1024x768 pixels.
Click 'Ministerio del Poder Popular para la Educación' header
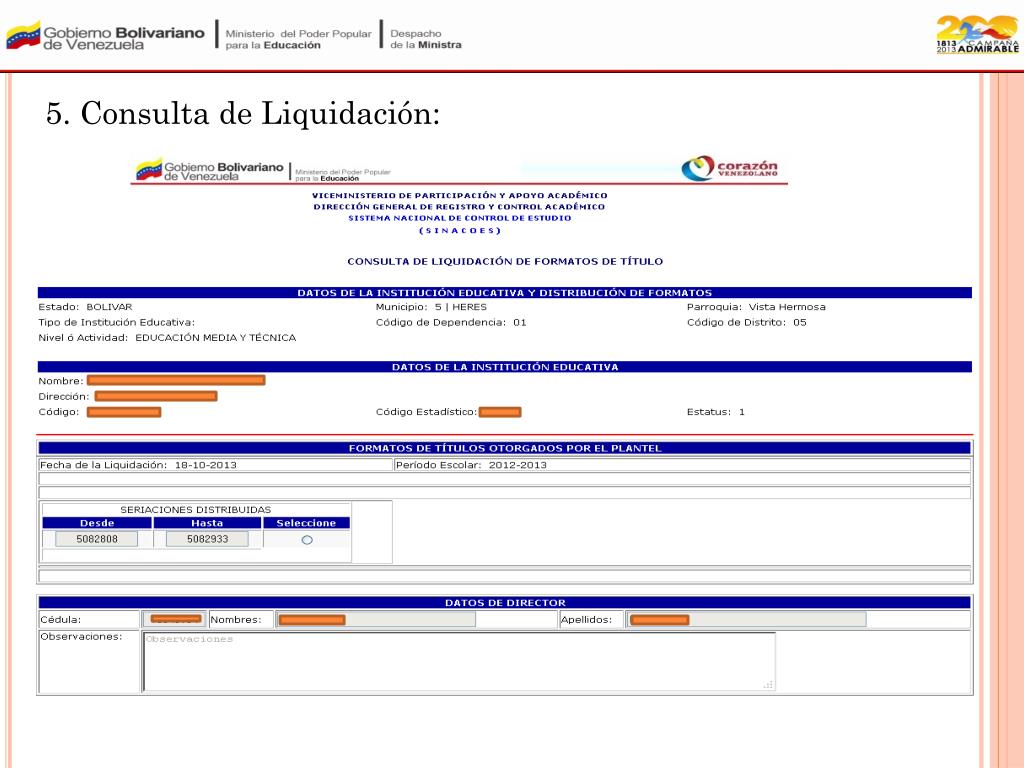[x=298, y=39]
